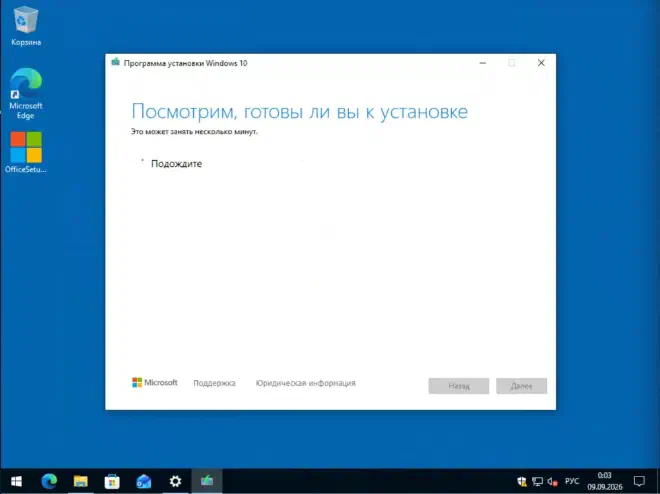Open the Юридическая информация link

click(x=306, y=383)
